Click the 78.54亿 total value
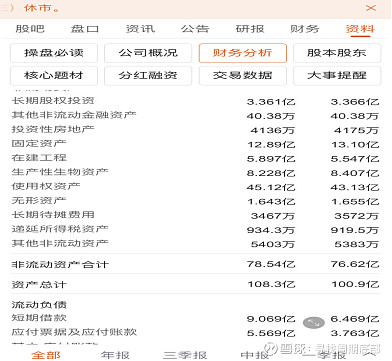The image size is (392, 361). (271, 264)
